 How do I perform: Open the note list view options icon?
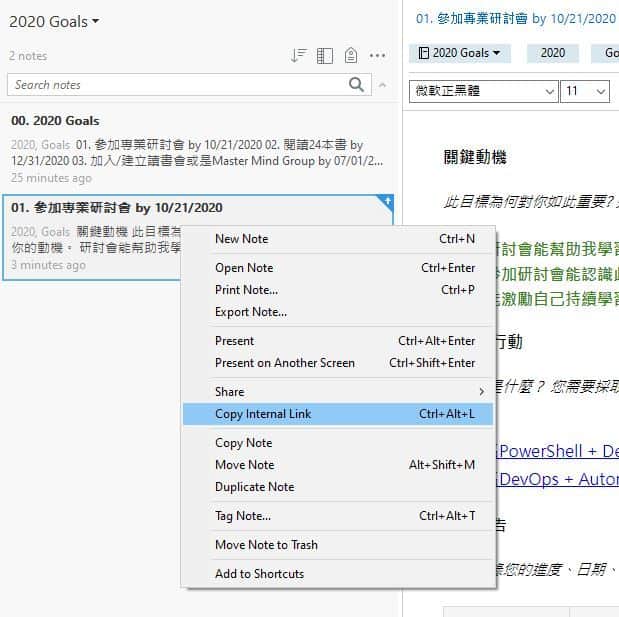point(325,56)
